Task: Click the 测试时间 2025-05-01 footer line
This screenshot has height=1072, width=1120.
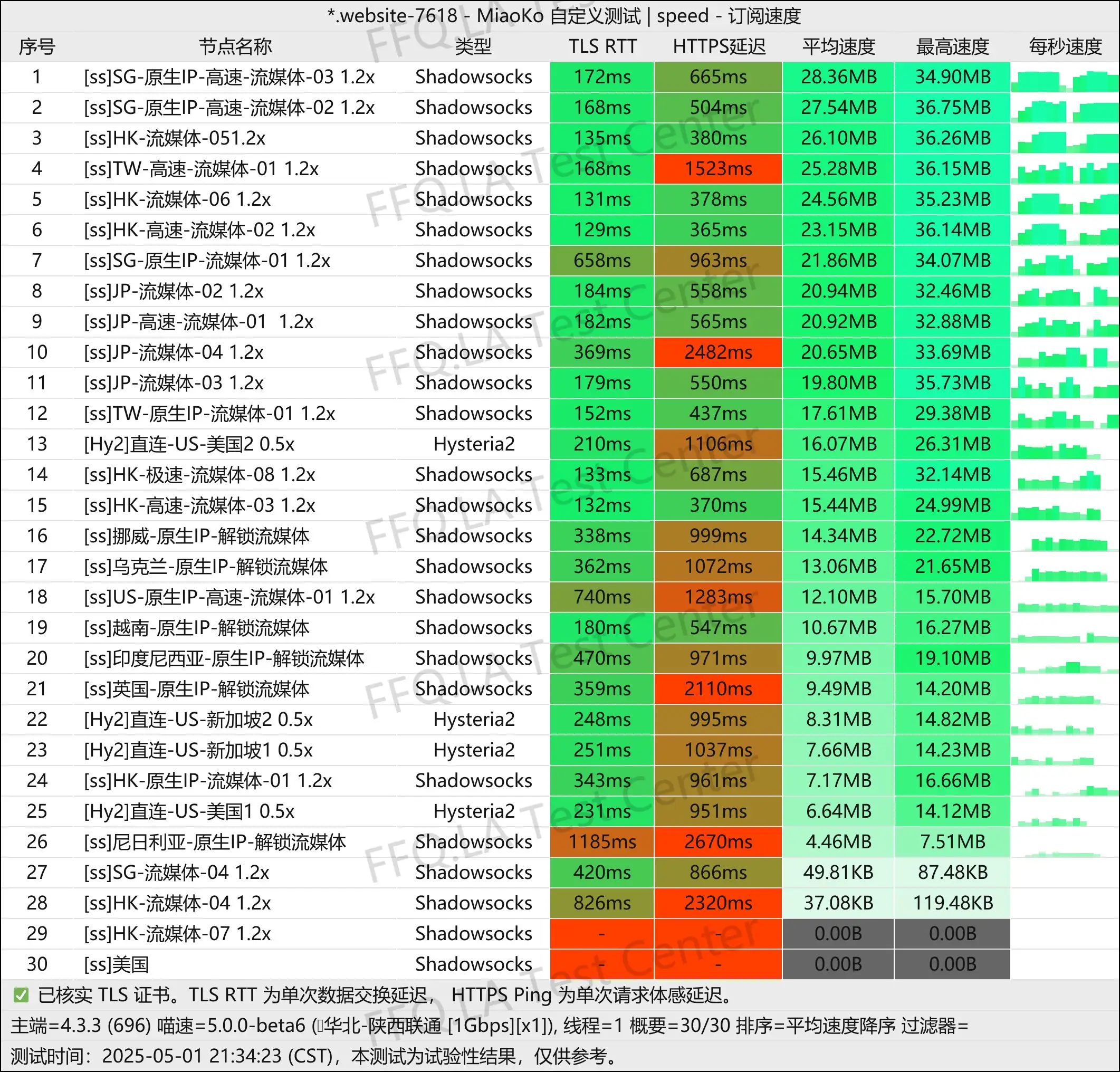Action: click(x=314, y=1056)
